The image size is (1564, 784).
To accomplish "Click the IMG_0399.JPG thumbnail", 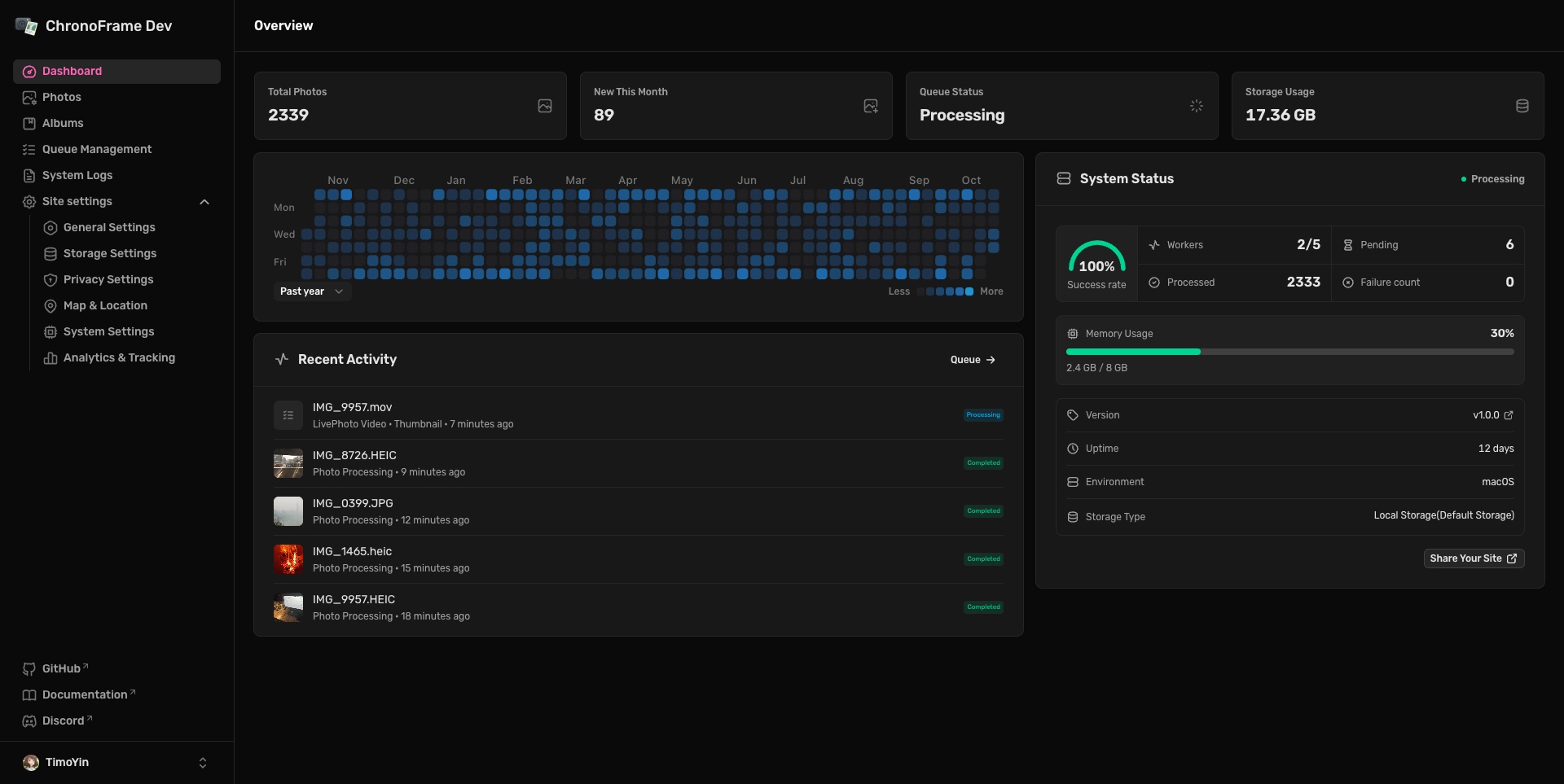I will click(288, 511).
